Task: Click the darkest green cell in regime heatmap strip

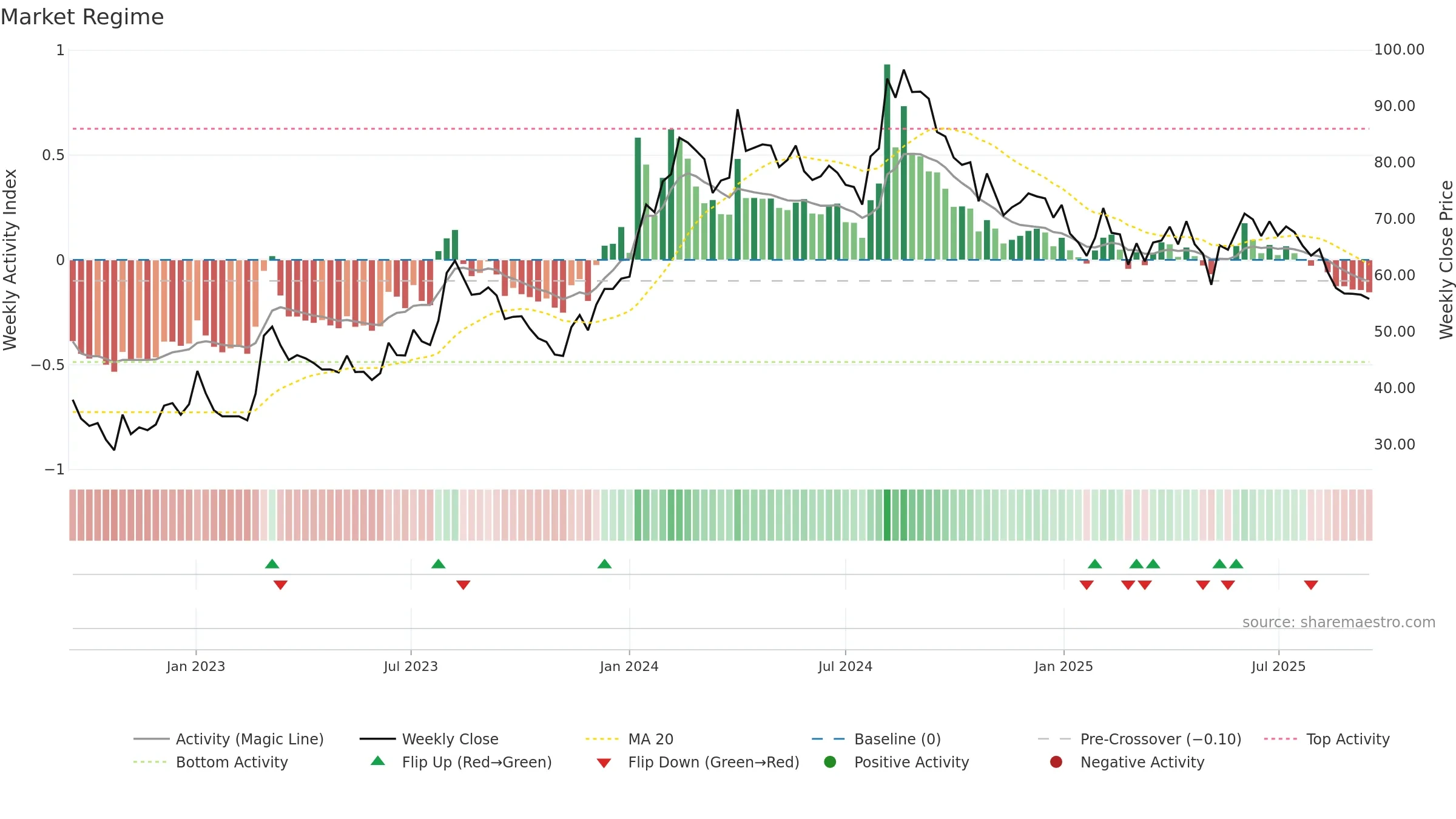Action: tap(887, 515)
